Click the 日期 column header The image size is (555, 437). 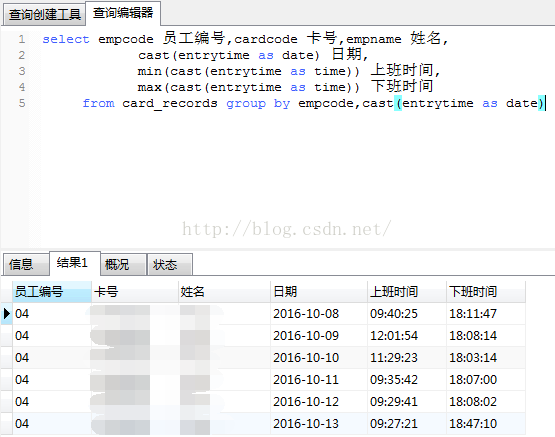(x=319, y=292)
